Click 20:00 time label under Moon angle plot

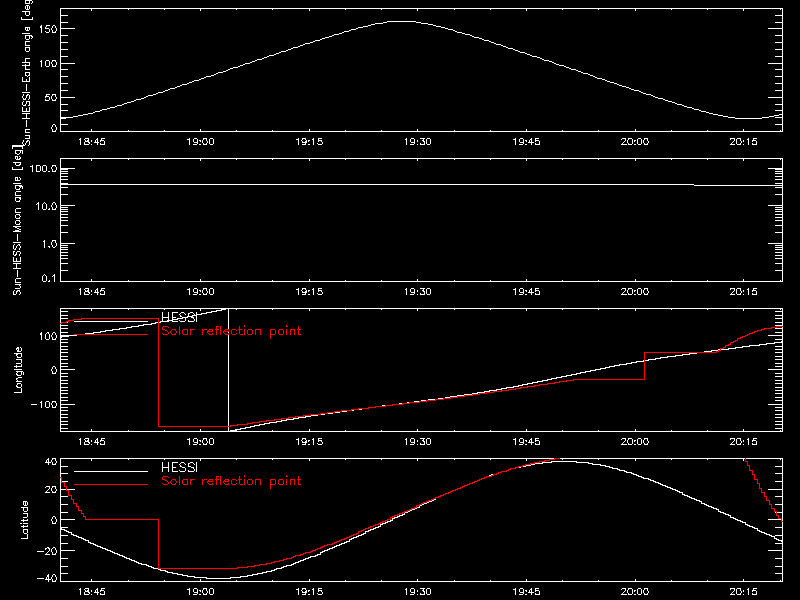tap(635, 292)
